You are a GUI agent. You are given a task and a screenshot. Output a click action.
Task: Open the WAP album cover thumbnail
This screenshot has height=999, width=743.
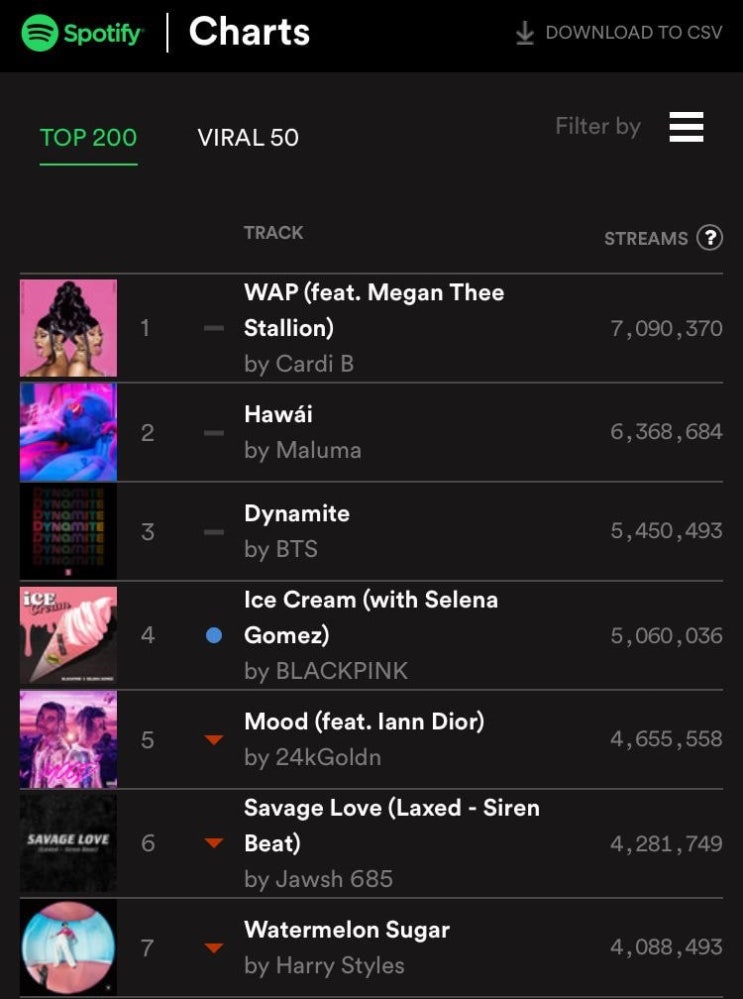(x=68, y=328)
